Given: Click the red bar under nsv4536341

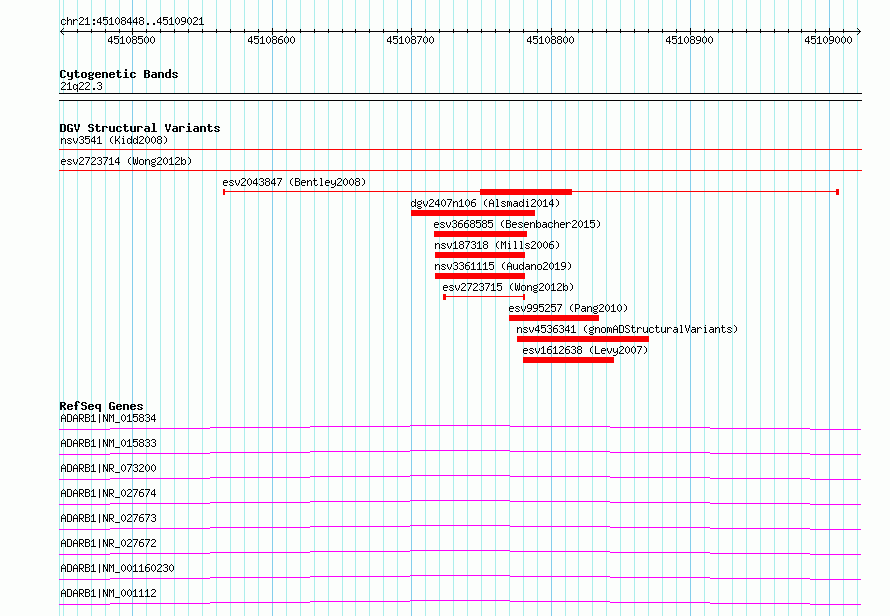Looking at the screenshot, I should [x=583, y=339].
